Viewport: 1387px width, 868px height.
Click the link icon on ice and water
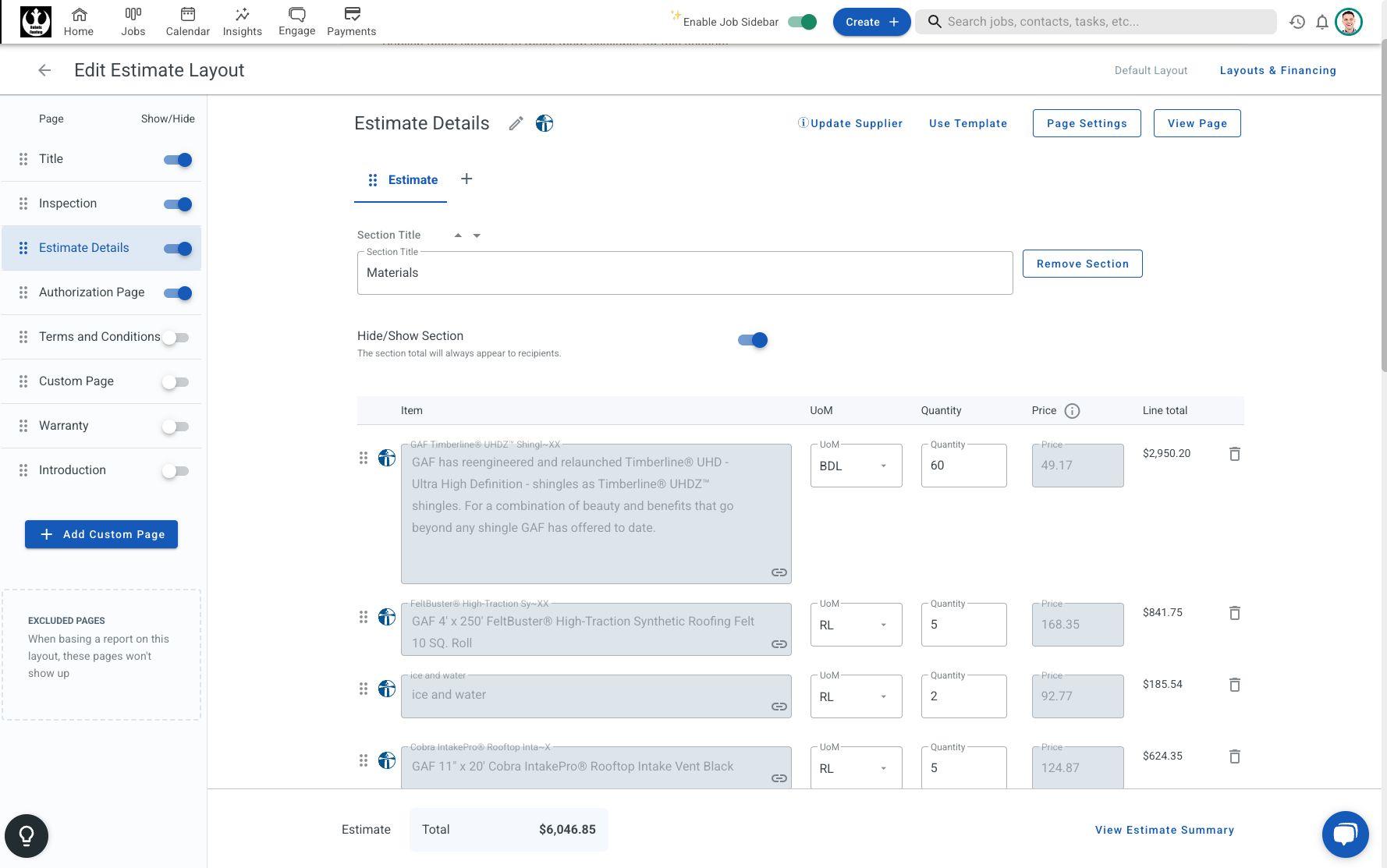click(779, 707)
